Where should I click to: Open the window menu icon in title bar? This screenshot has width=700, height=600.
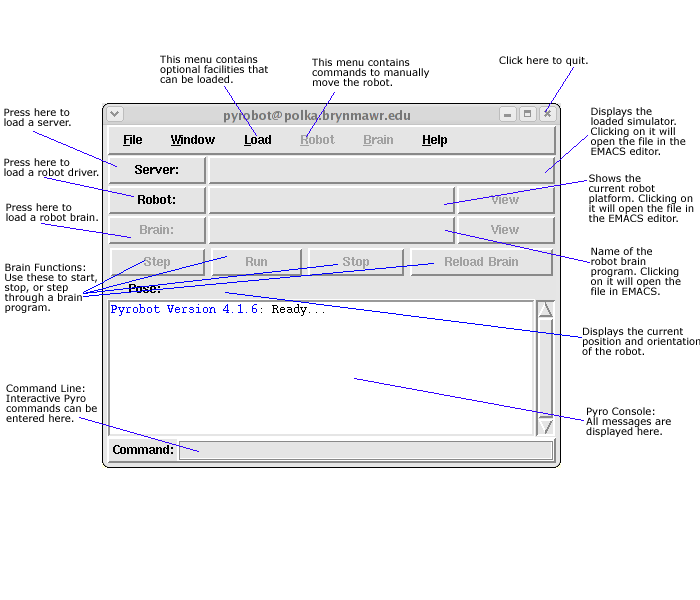pyautogui.click(x=114, y=114)
